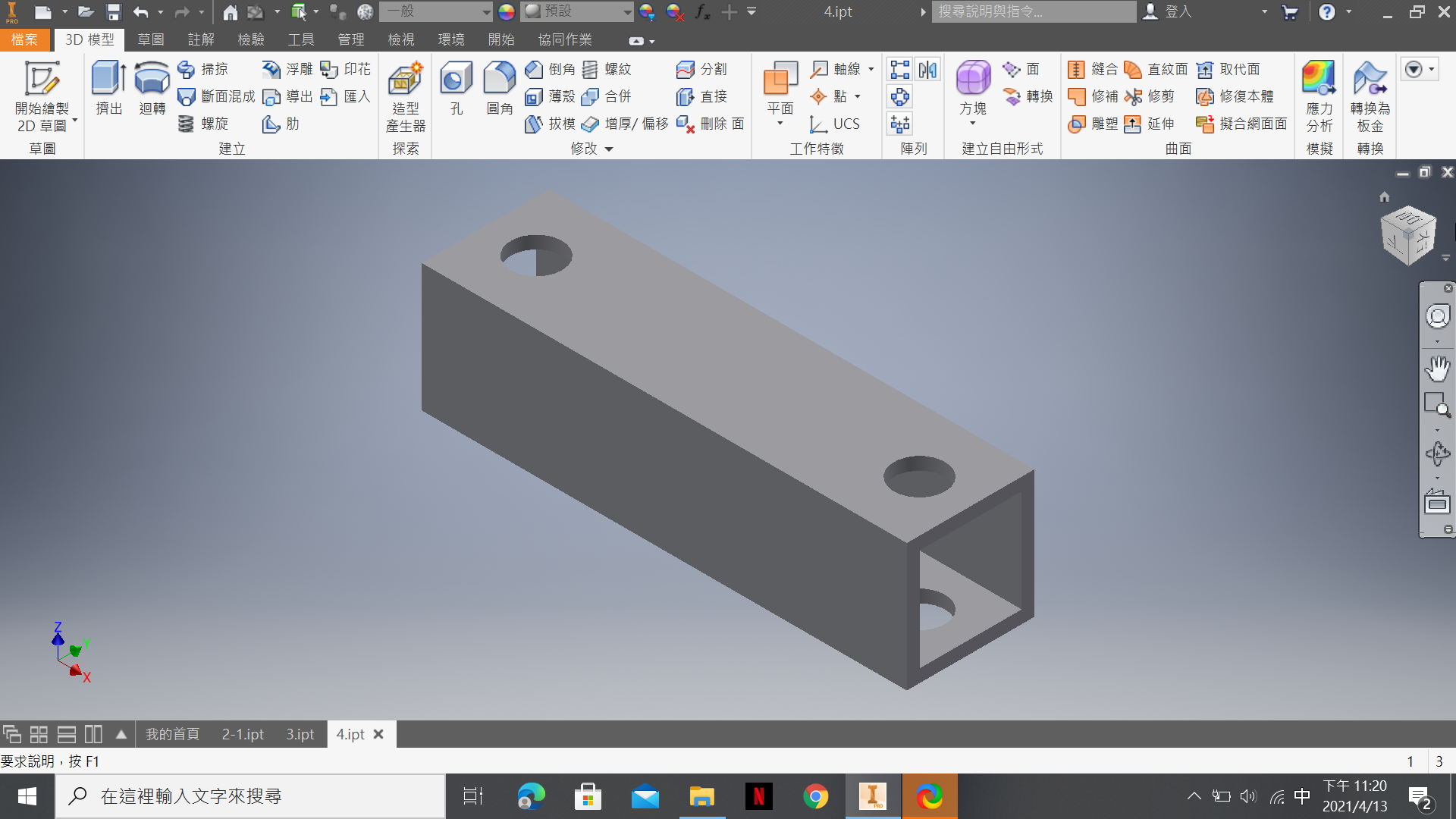Select the 擠出 (Extrude) tool
The image size is (1456, 819).
coord(108,89)
